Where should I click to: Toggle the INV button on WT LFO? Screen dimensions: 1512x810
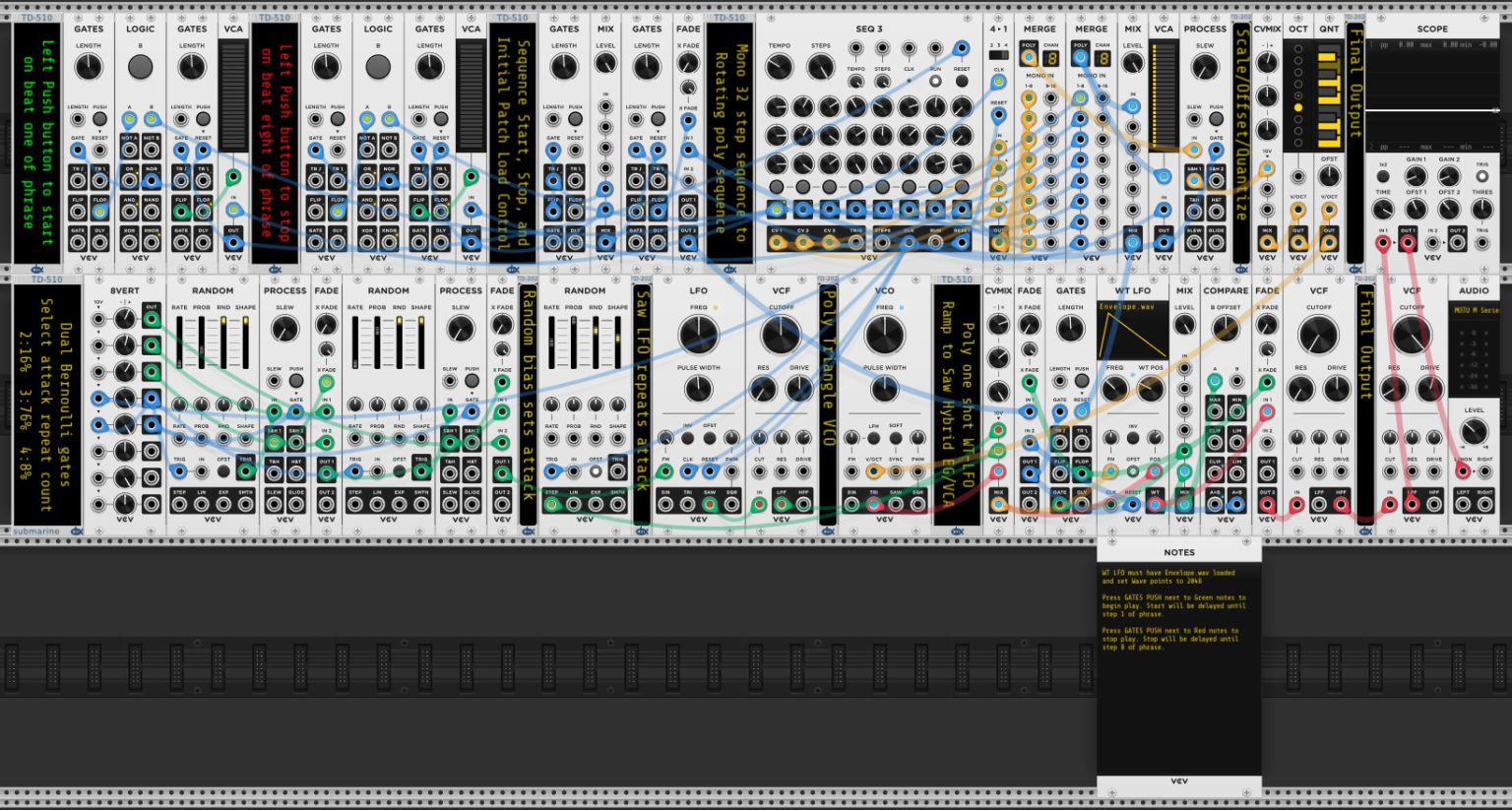pos(1133,438)
